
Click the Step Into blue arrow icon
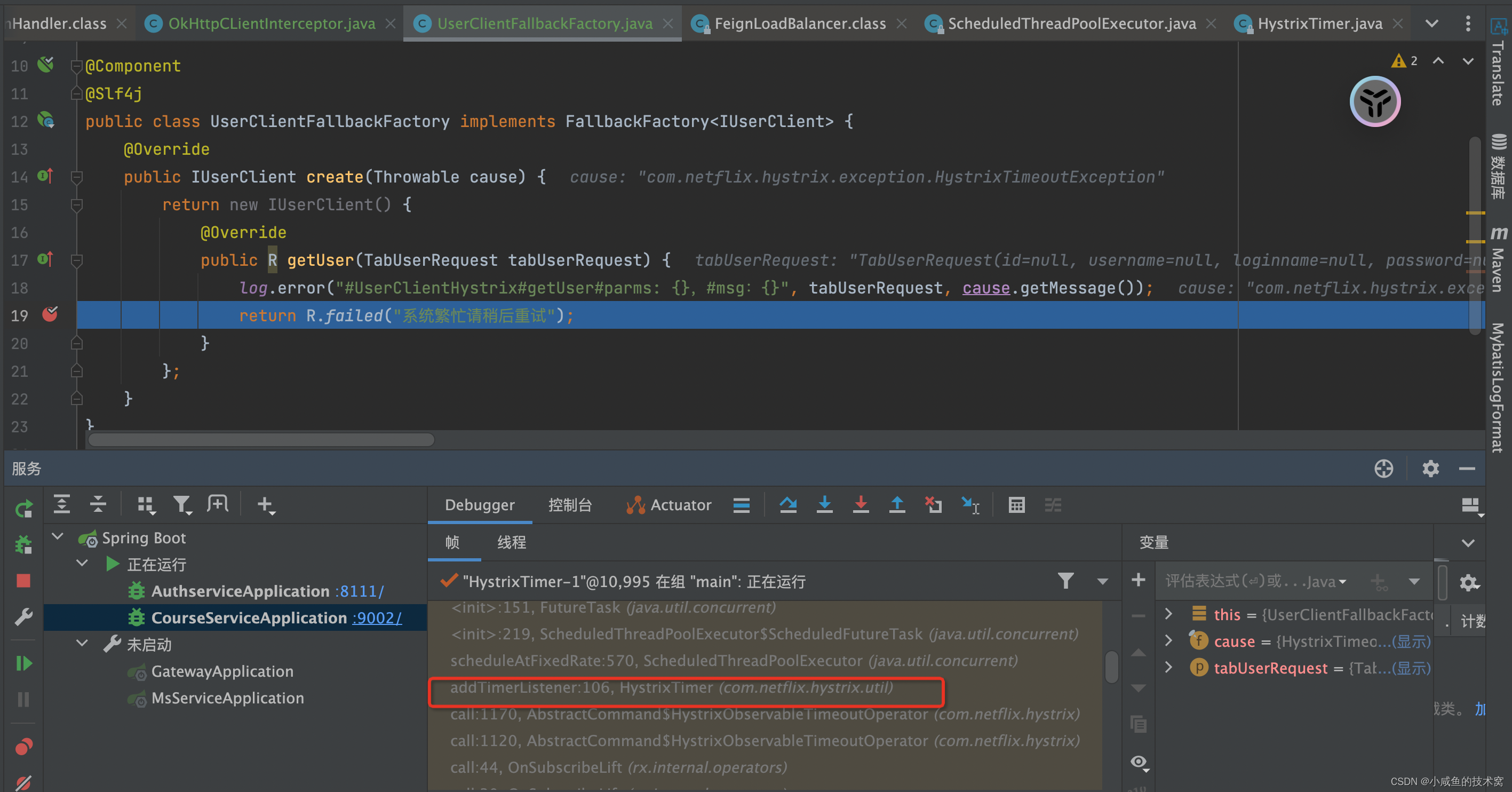(x=825, y=505)
